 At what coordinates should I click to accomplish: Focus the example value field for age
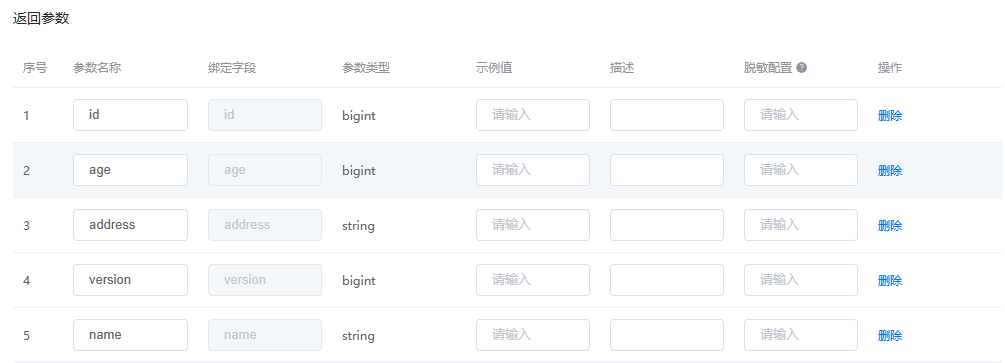(533, 170)
